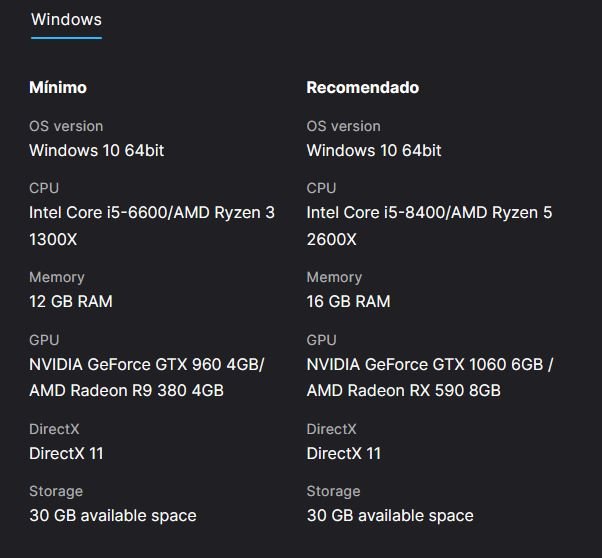Image resolution: width=602 pixels, height=558 pixels.
Task: Click the 1300X processor text
Action: 53,240
